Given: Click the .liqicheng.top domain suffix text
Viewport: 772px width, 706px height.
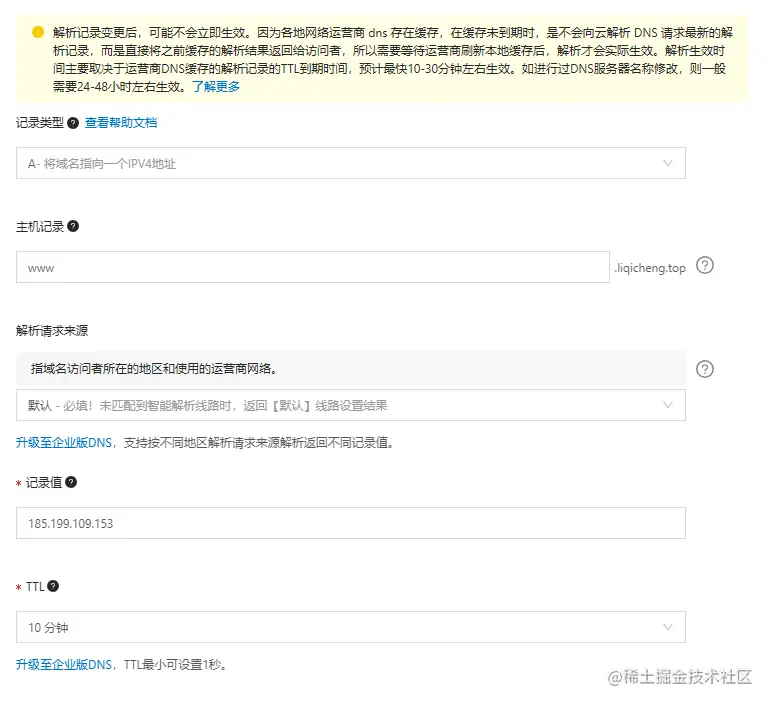Looking at the screenshot, I should [649, 268].
